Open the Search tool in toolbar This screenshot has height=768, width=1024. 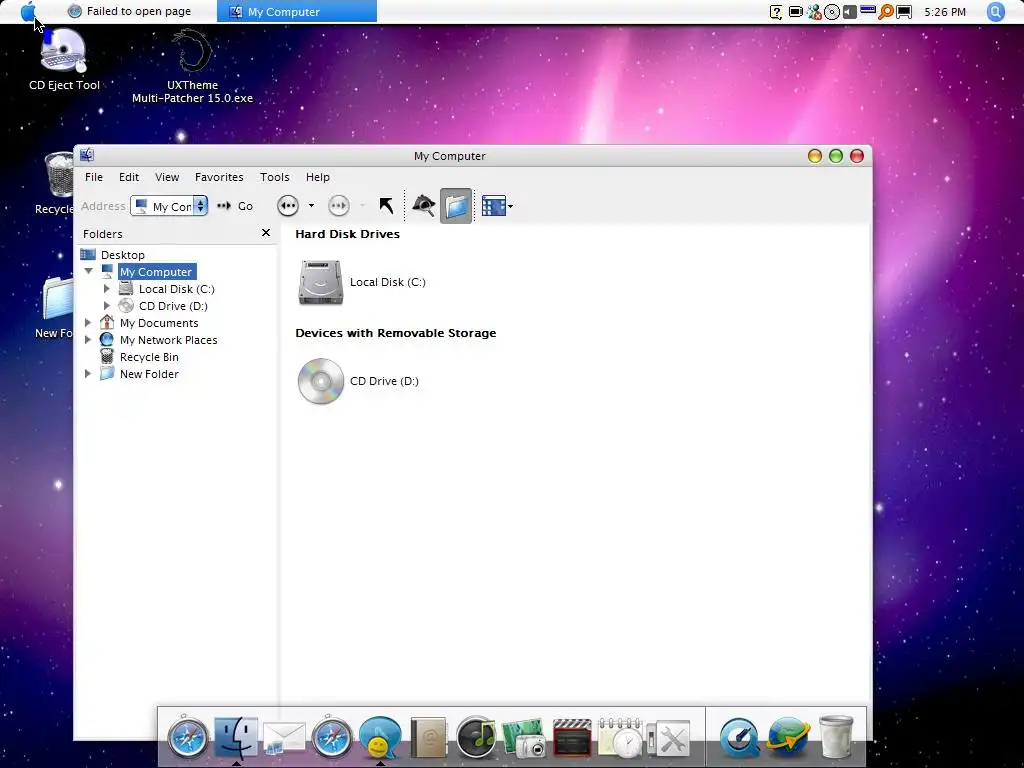[x=424, y=206]
